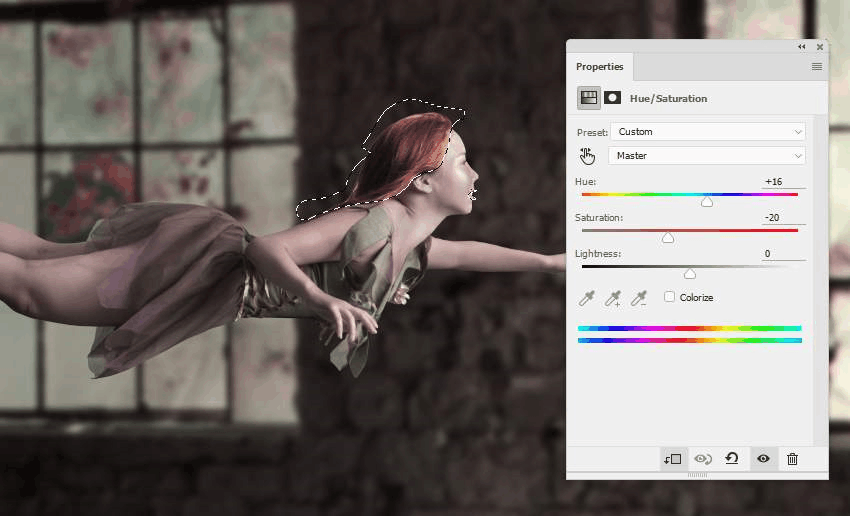
Task: Select the layer mask icon
Action: (613, 98)
